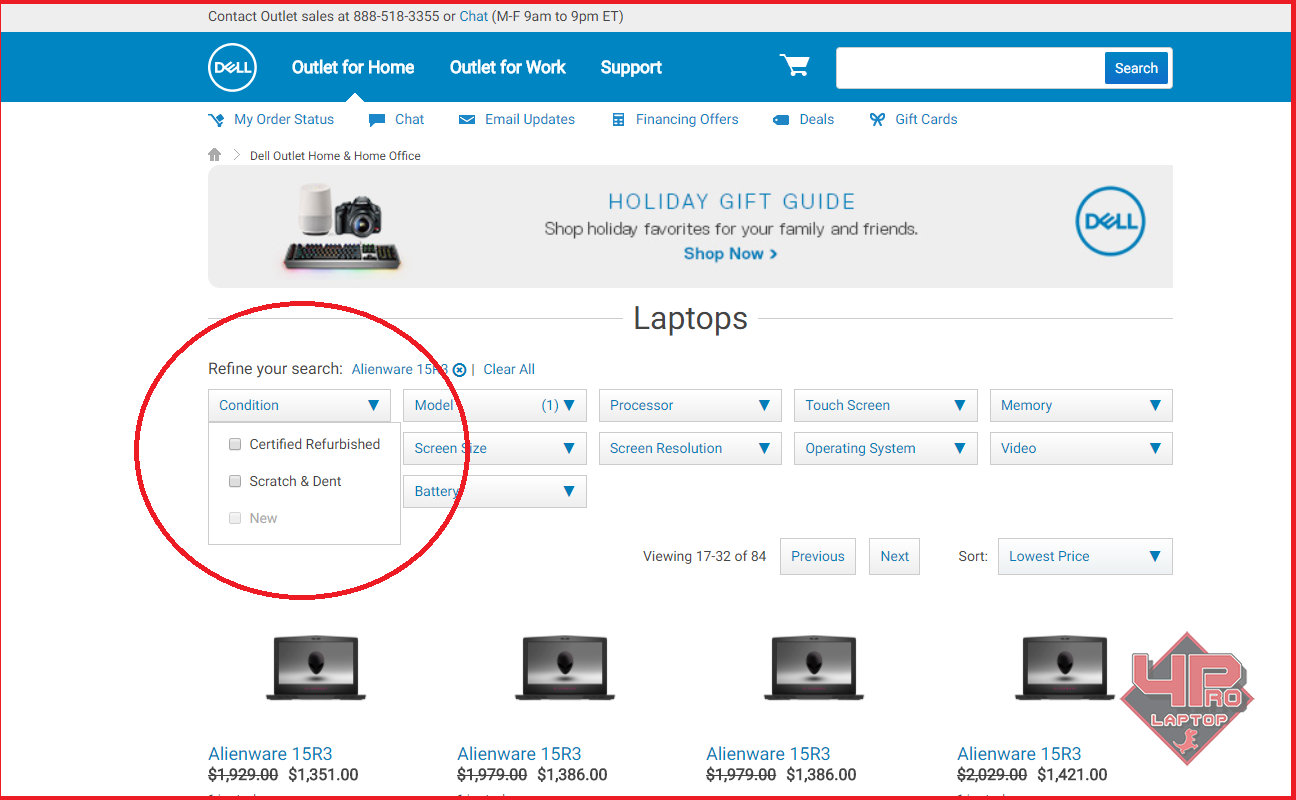Click the "Viewing 17-32 of 84" text
Screen dimensions: 1296x800
[704, 557]
